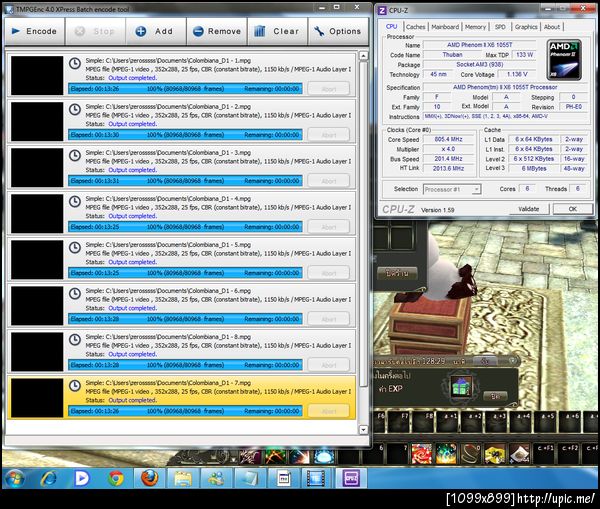The height and width of the screenshot is (509, 600).
Task: Open the Graphics tab in CPU-Z
Action: point(526,27)
